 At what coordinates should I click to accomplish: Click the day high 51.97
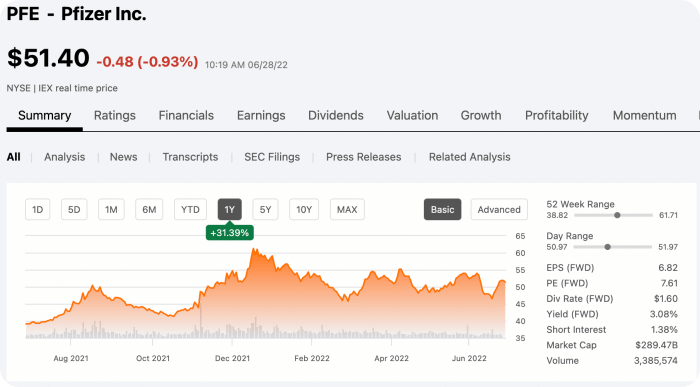click(x=668, y=247)
